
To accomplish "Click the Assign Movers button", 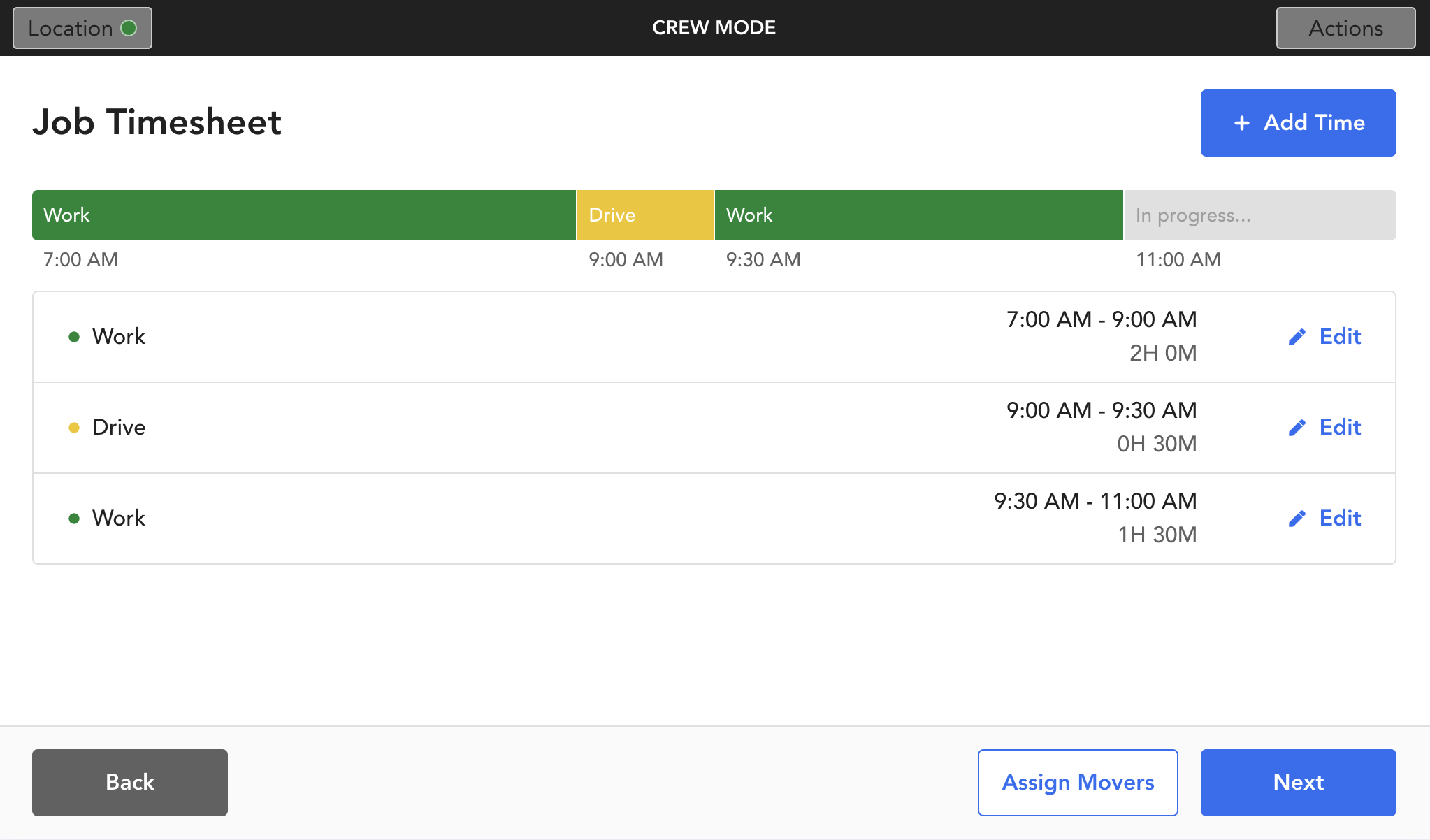I will 1078,783.
